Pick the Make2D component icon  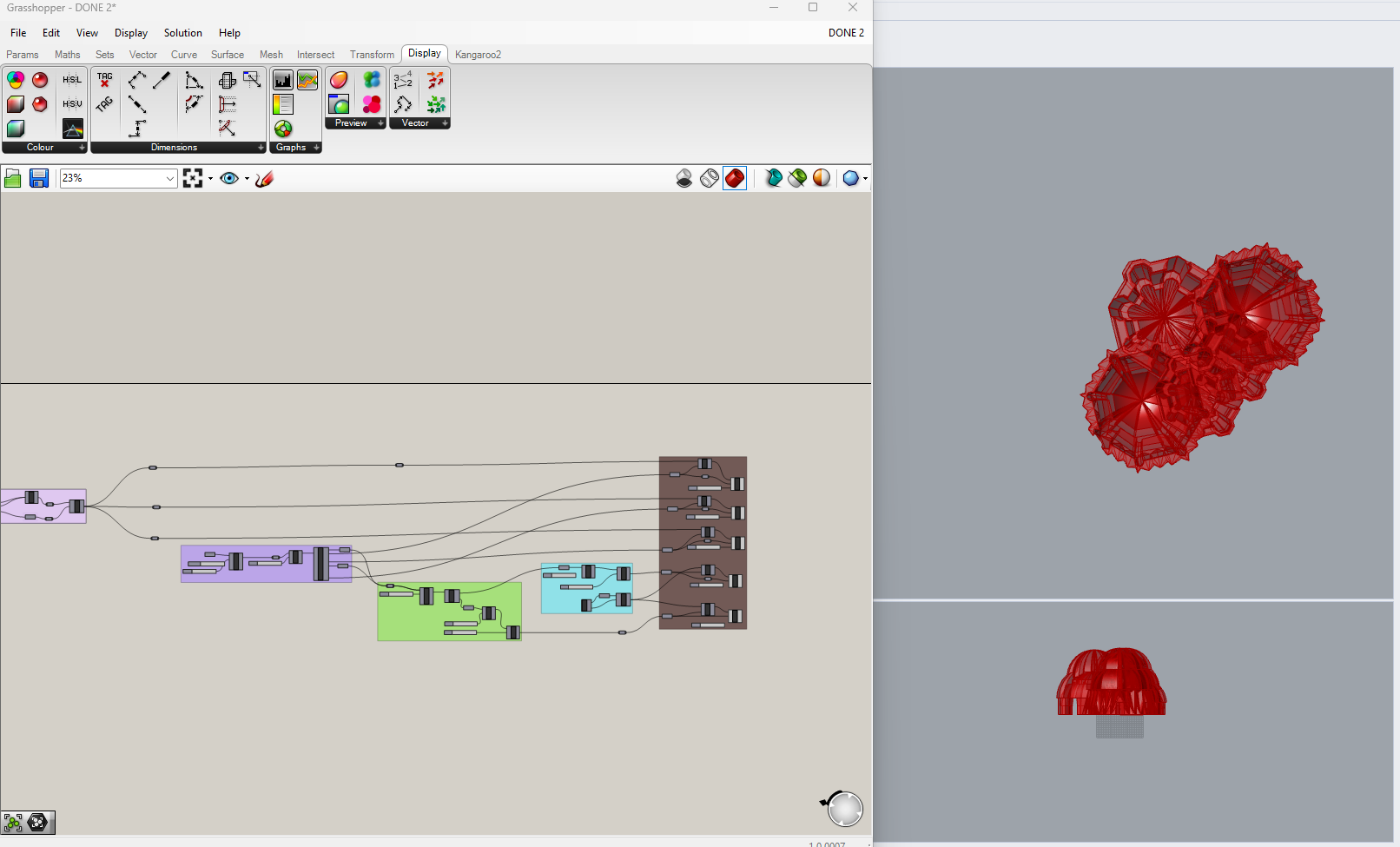click(x=228, y=80)
